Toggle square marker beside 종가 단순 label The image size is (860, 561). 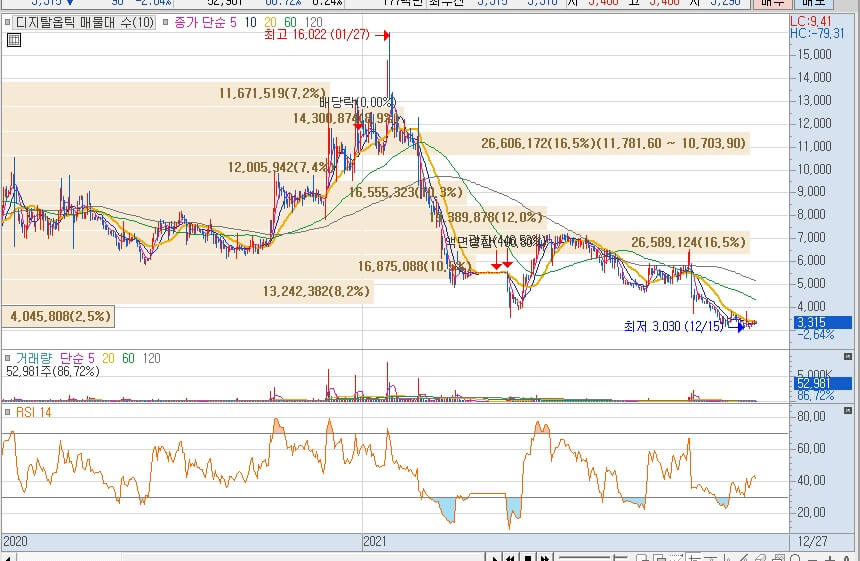point(166,22)
